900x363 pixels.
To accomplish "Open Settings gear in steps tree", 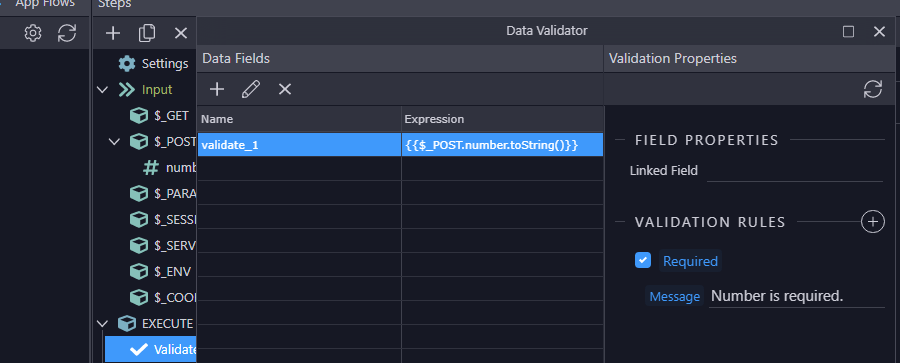I will tap(127, 63).
